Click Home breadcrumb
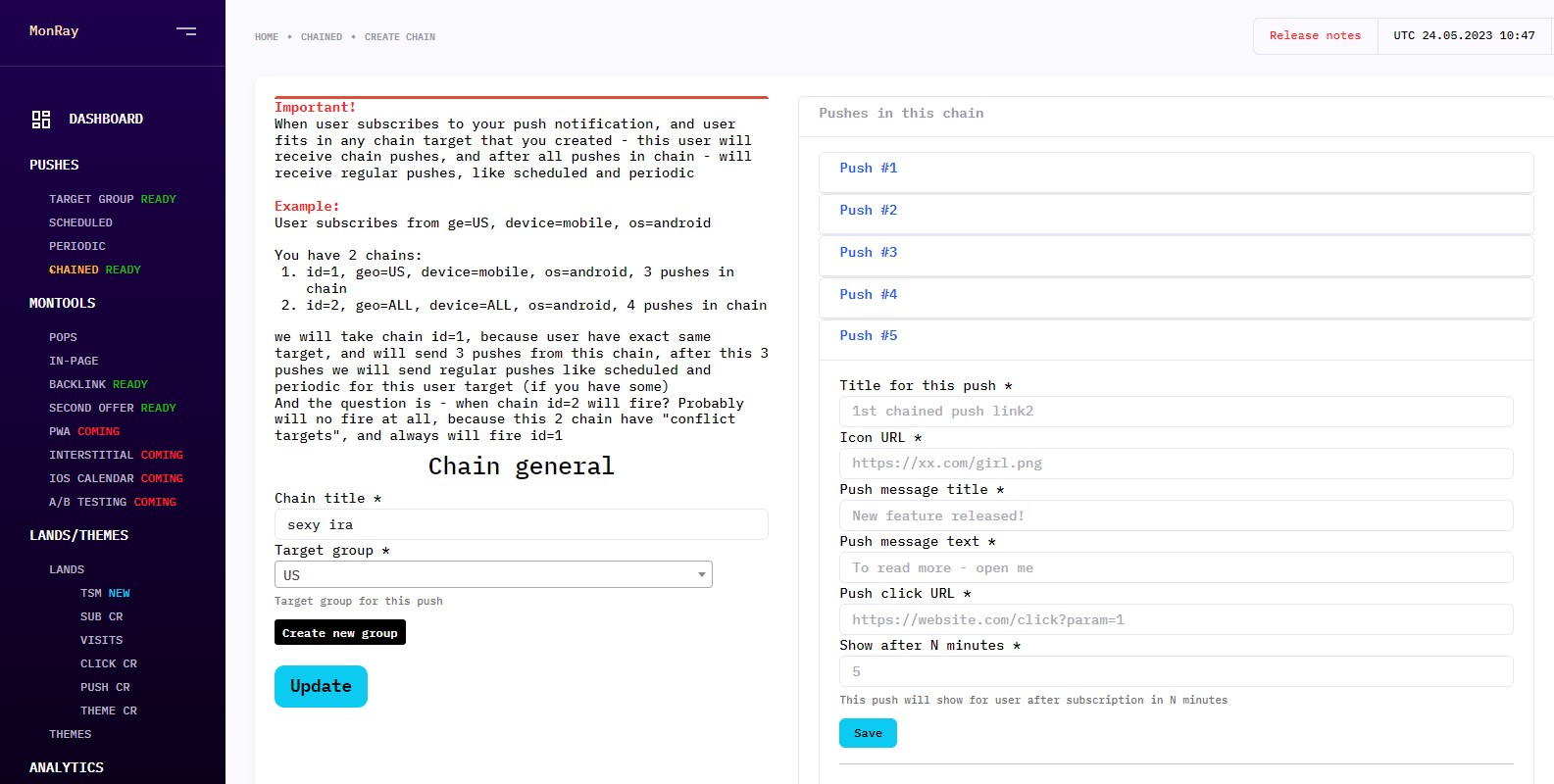This screenshot has width=1554, height=784. pos(267,37)
